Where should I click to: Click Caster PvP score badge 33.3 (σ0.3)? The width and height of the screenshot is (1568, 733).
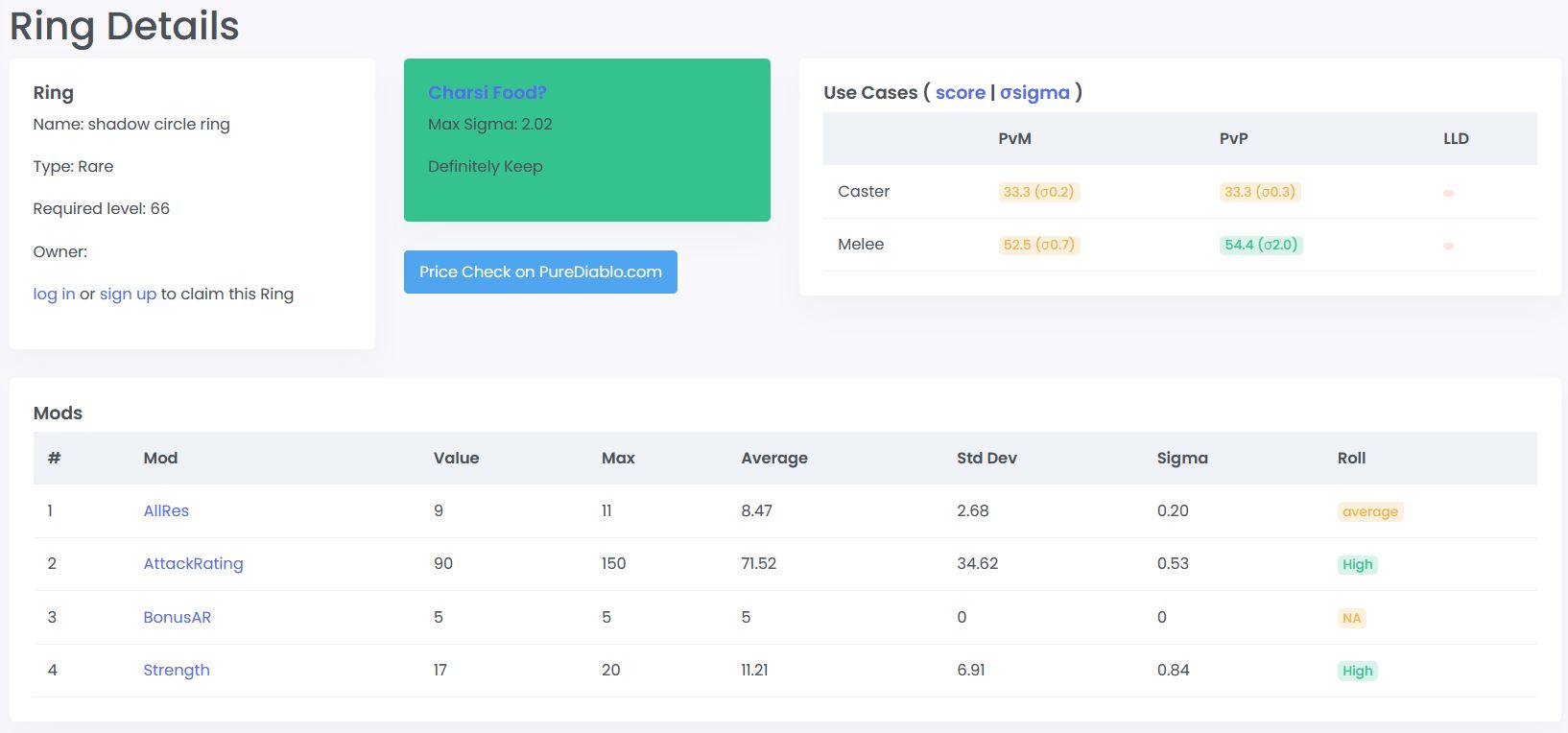[1259, 192]
